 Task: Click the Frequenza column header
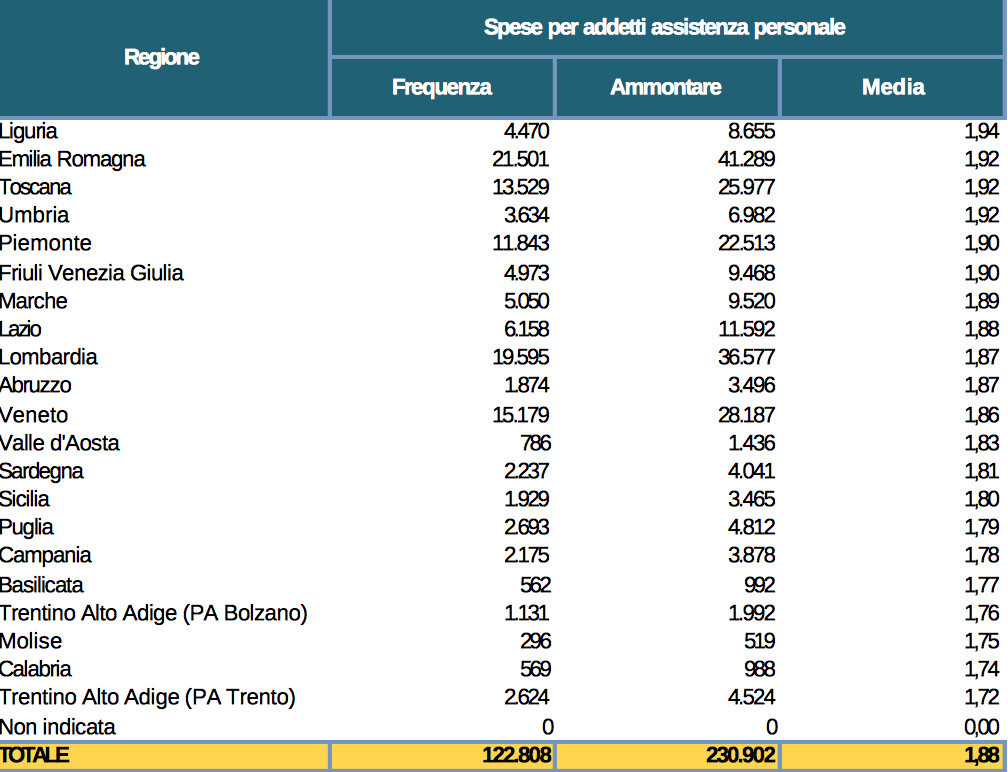(x=442, y=87)
